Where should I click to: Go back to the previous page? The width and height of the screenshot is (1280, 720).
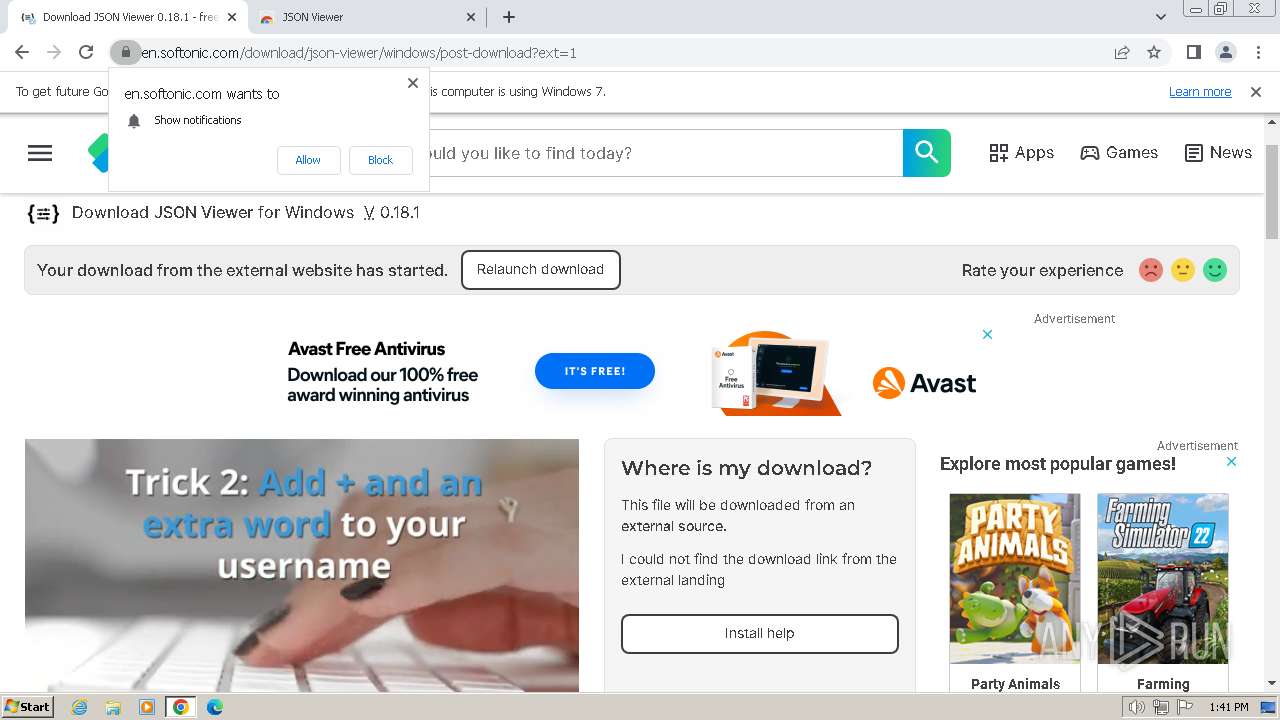tap(22, 52)
